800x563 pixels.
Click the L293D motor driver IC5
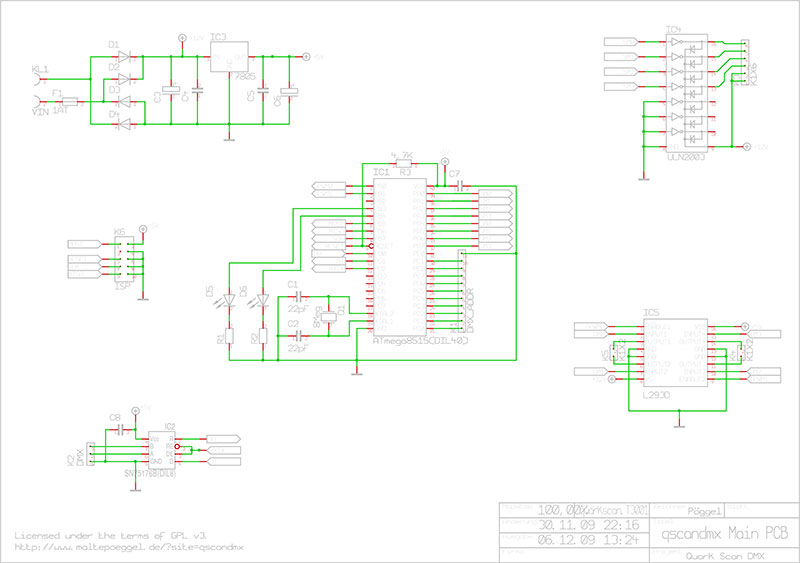pos(667,357)
